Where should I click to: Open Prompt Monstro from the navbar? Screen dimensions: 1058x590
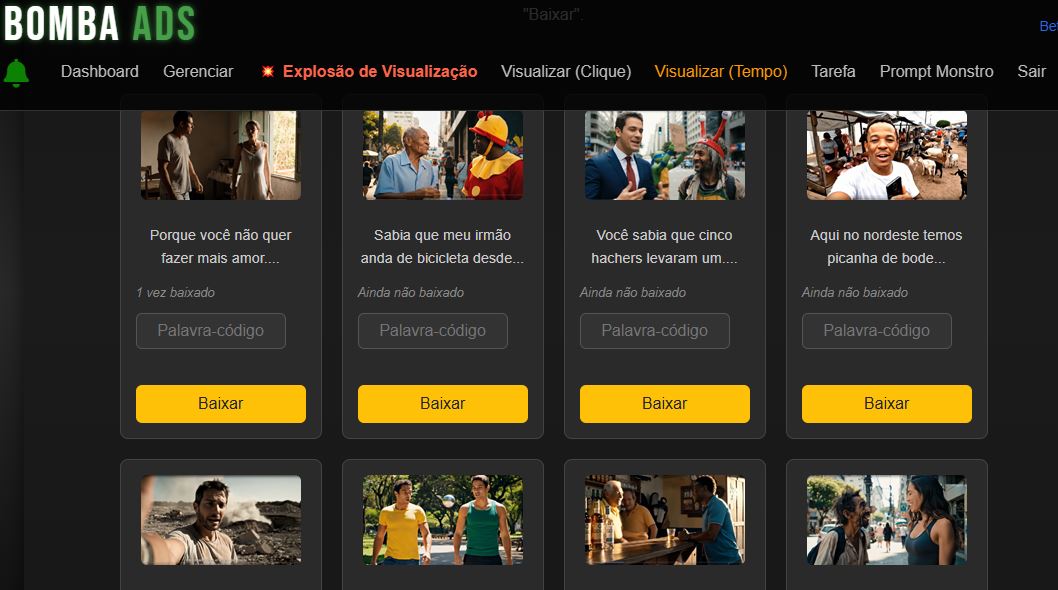[936, 71]
